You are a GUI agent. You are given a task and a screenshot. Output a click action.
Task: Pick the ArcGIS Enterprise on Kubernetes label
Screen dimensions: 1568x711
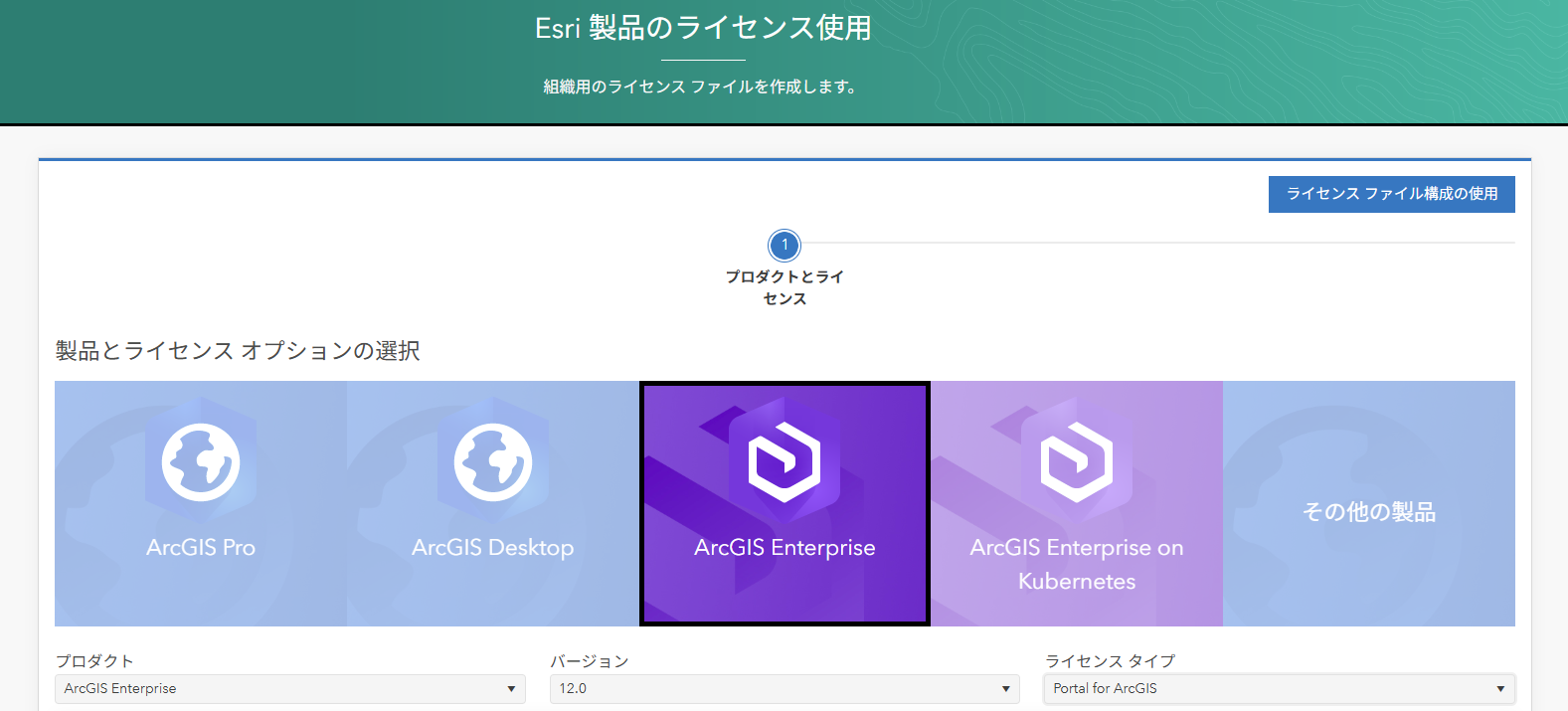[x=1077, y=564]
